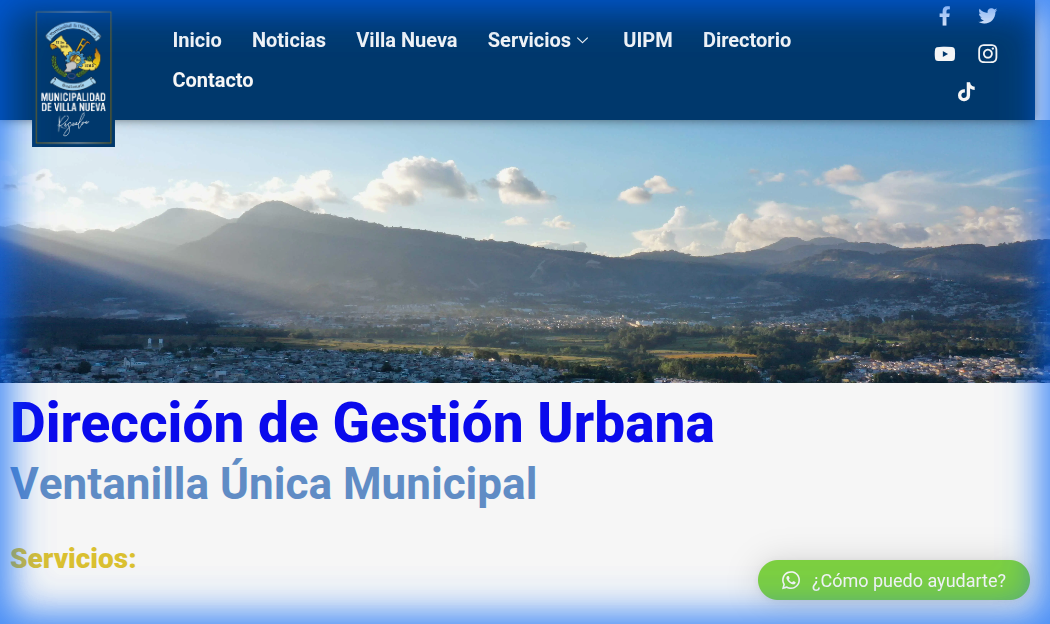The image size is (1050, 624).
Task: Click the Municipalidad de Villa Nueva logo
Action: click(x=74, y=78)
